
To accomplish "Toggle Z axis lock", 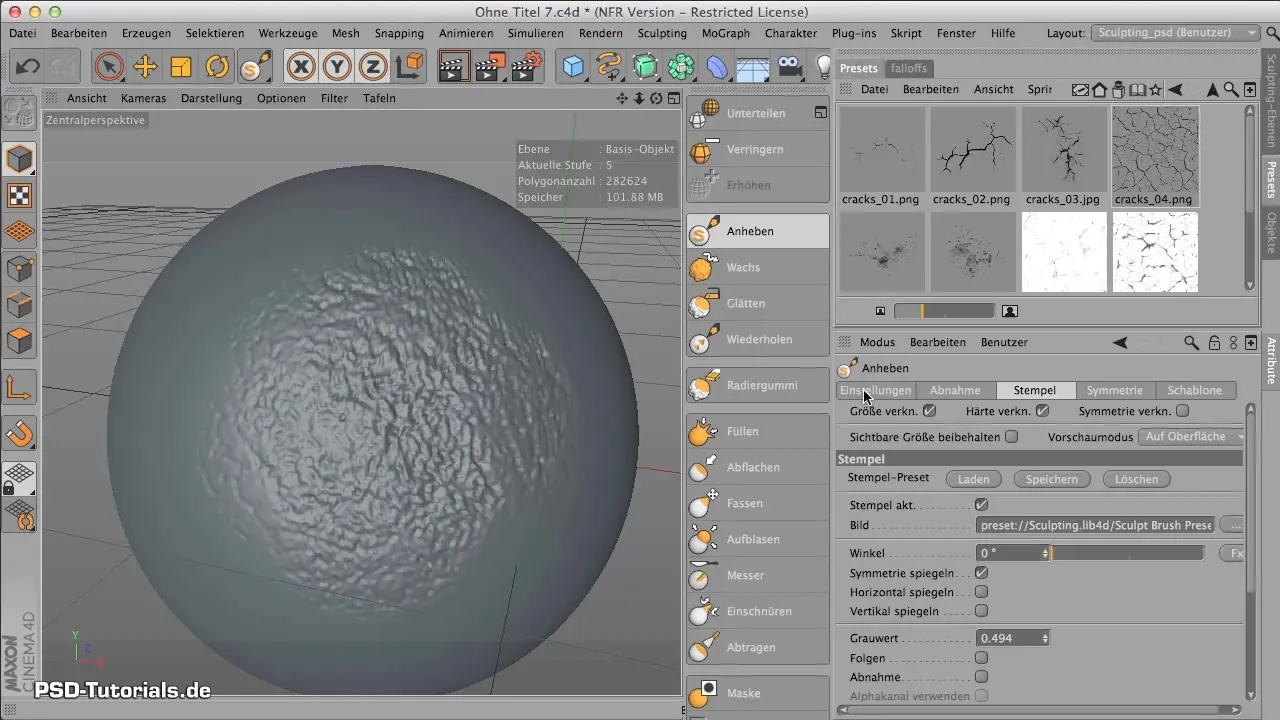I will (x=373, y=67).
